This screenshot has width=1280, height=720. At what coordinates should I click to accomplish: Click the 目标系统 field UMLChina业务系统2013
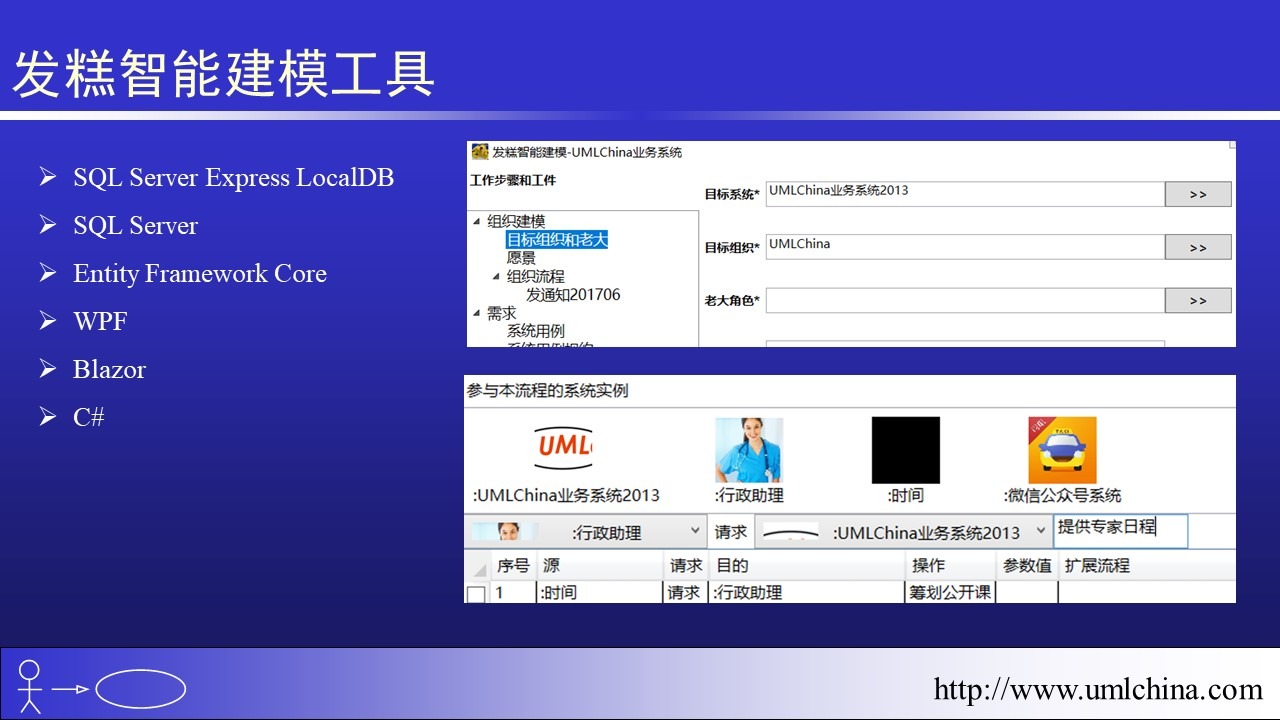[965, 194]
